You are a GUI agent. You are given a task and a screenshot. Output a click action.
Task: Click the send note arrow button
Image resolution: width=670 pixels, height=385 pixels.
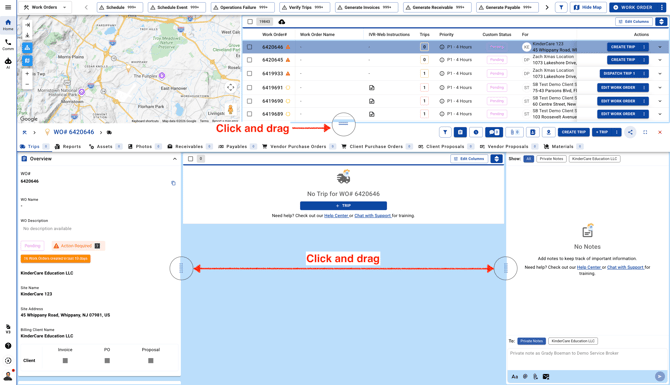660,376
